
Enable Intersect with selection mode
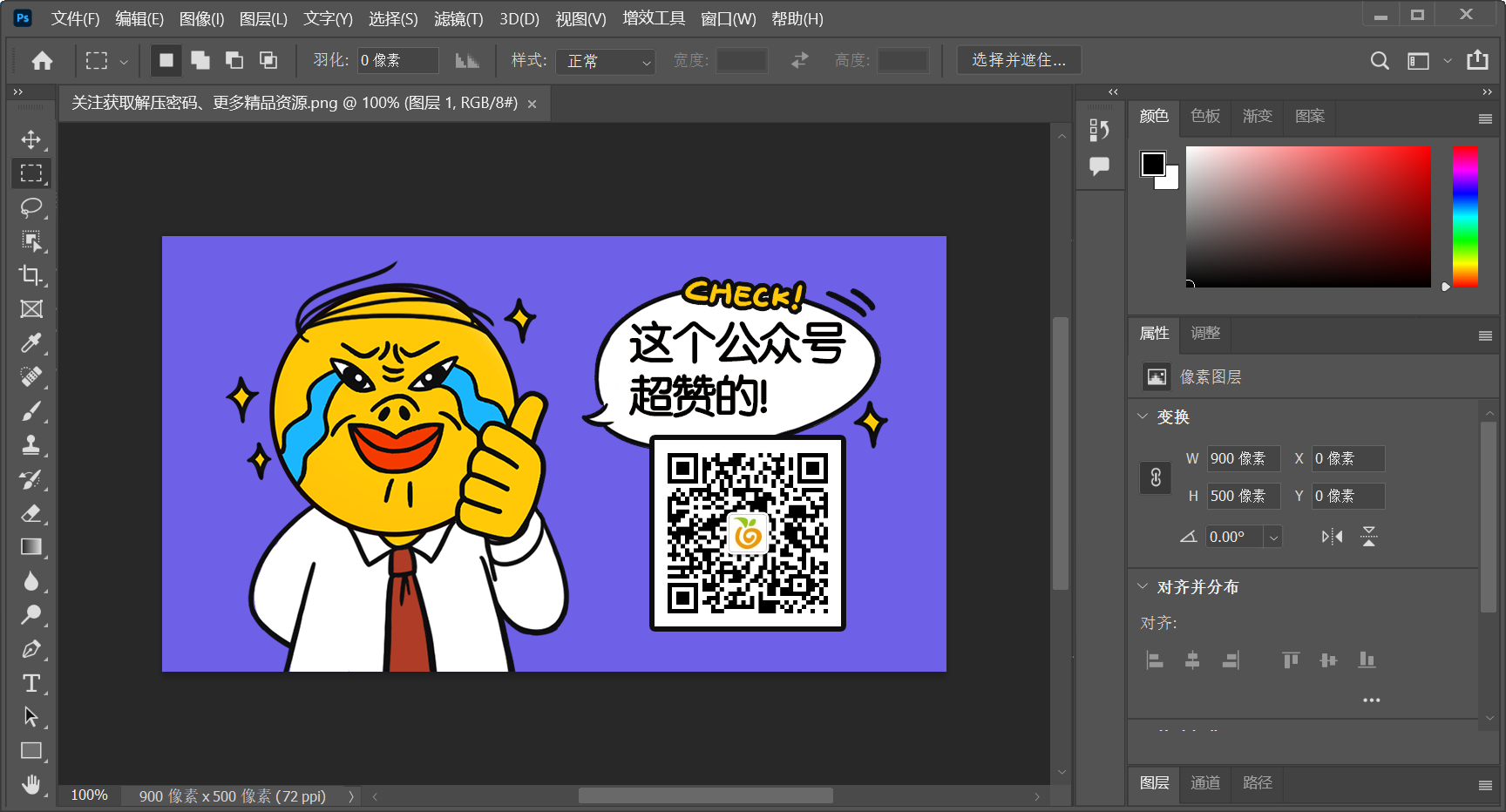(268, 60)
